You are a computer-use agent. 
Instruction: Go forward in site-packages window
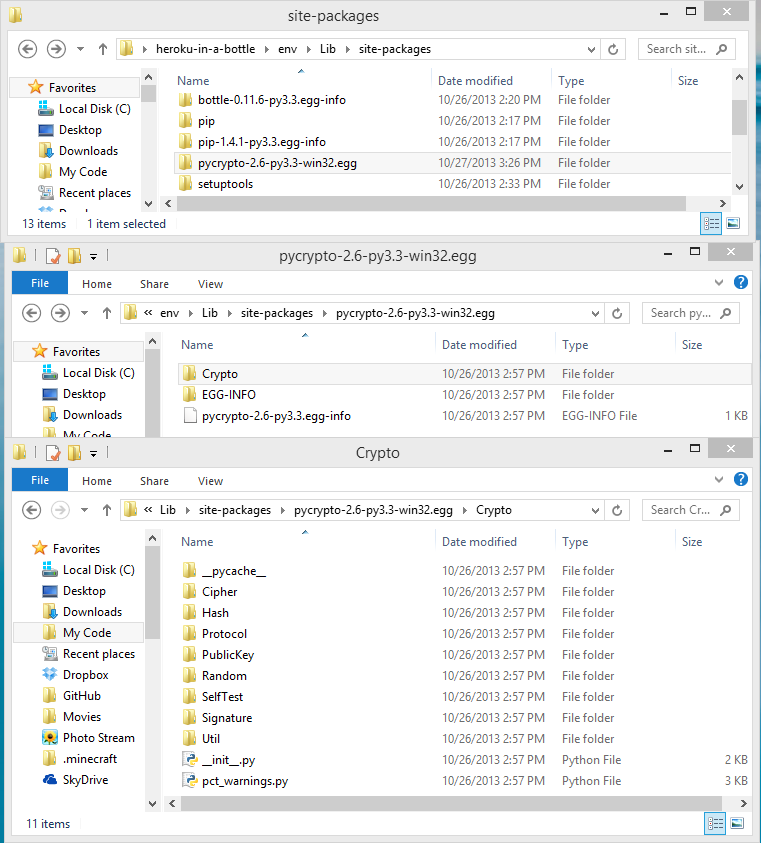pos(56,49)
